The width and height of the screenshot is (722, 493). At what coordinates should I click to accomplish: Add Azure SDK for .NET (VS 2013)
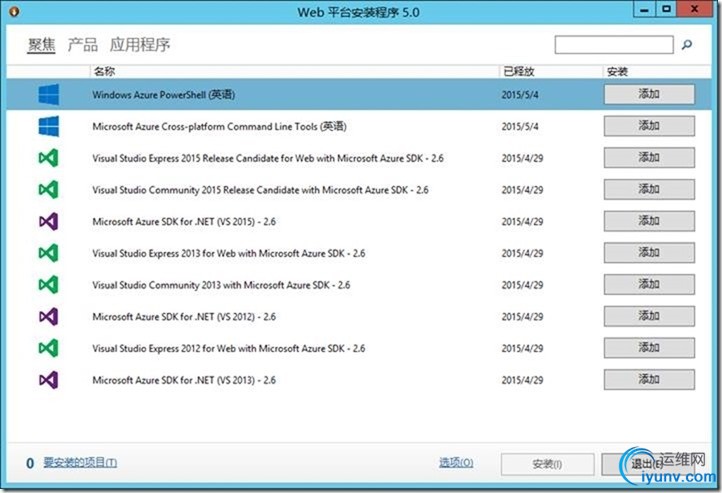(x=649, y=380)
